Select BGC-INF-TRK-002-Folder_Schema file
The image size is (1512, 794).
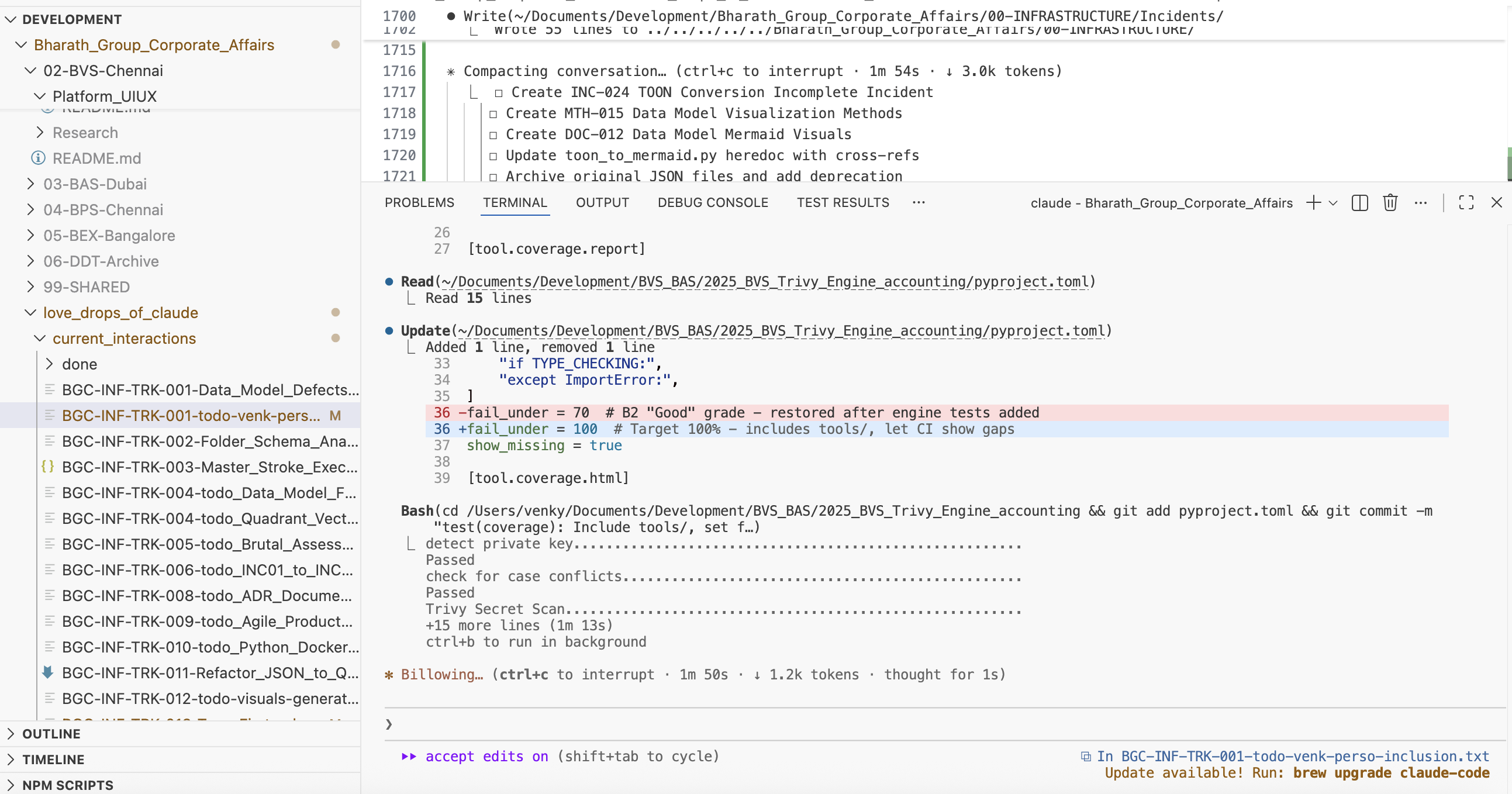209,441
